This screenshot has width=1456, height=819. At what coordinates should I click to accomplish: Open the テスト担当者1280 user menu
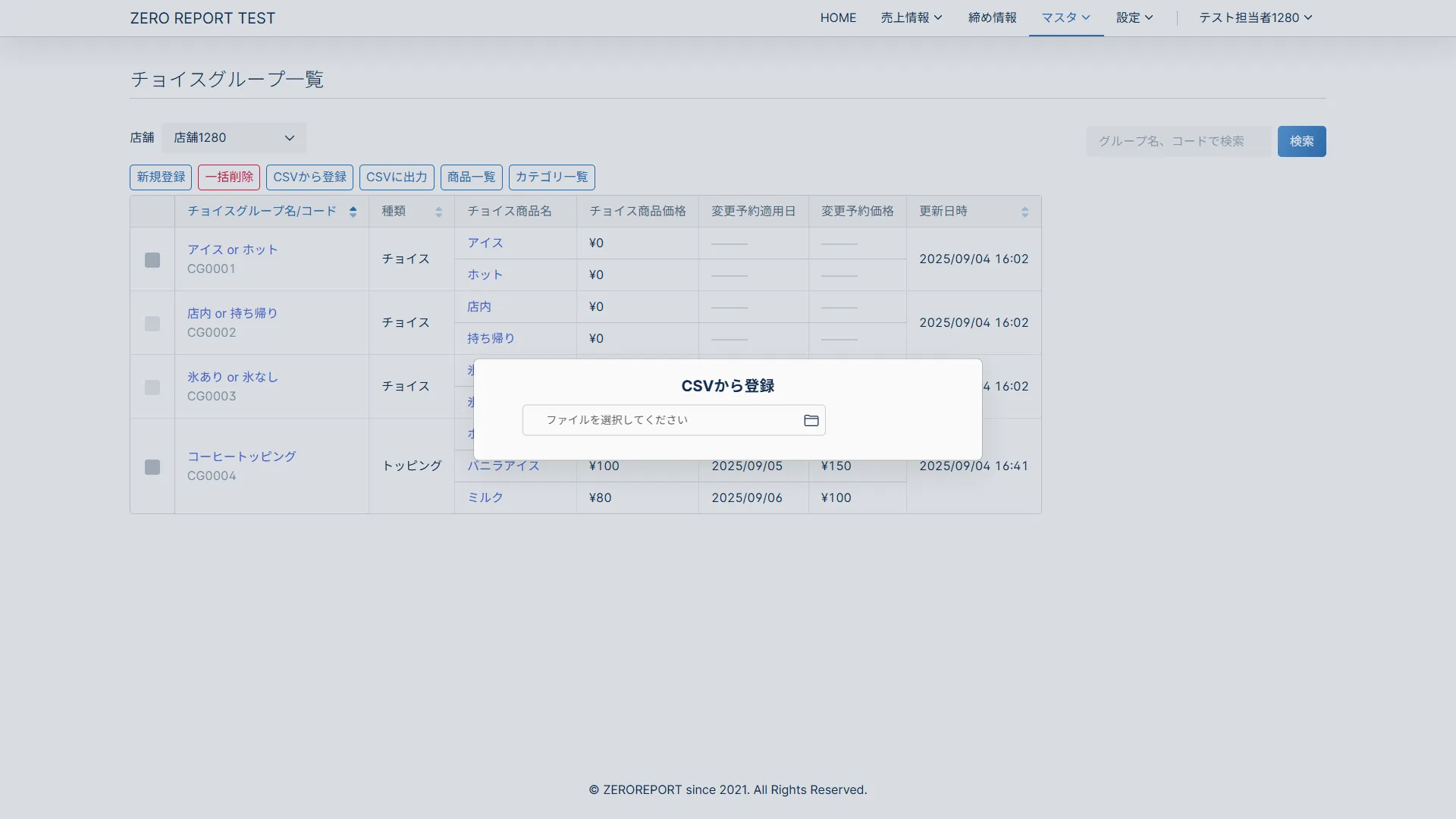coord(1255,17)
